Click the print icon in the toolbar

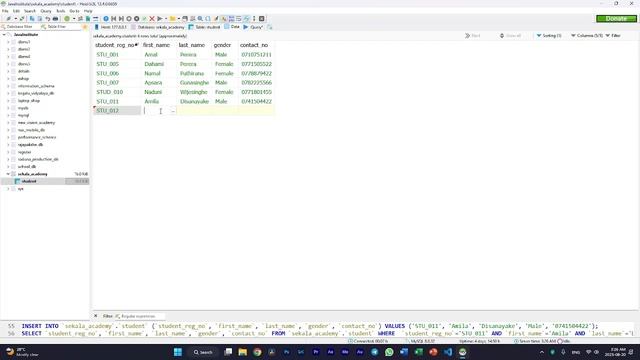[56, 19]
